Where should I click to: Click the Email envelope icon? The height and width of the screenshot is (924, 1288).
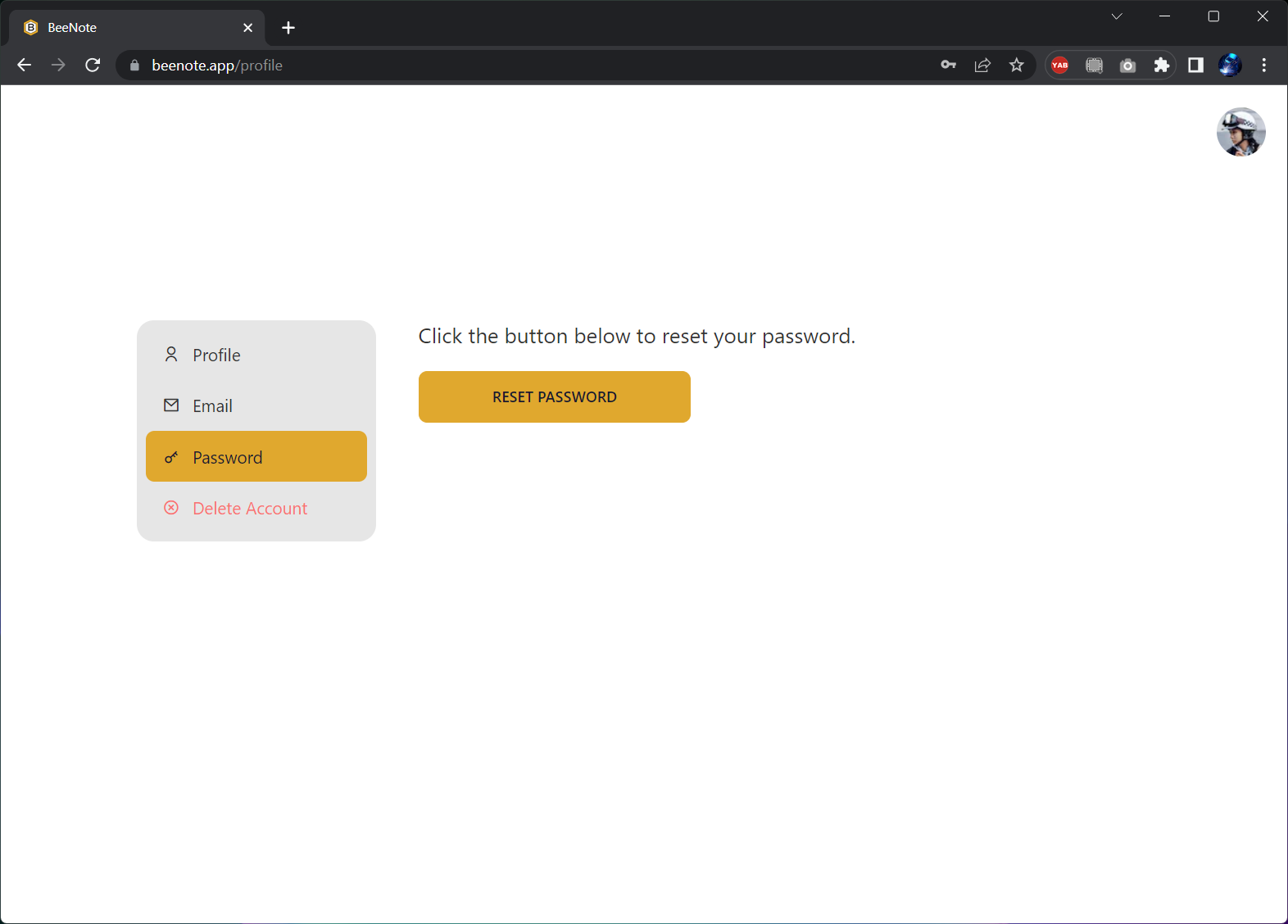pos(171,405)
